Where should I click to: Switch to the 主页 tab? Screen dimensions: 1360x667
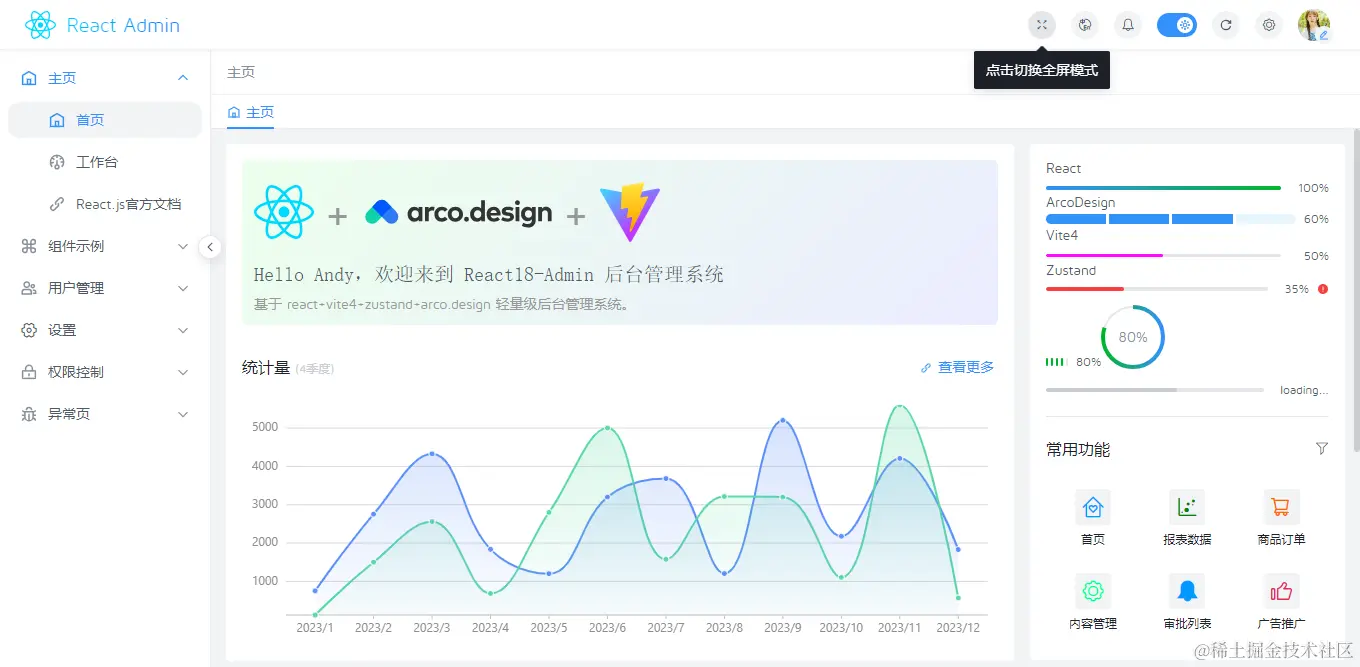250,114
